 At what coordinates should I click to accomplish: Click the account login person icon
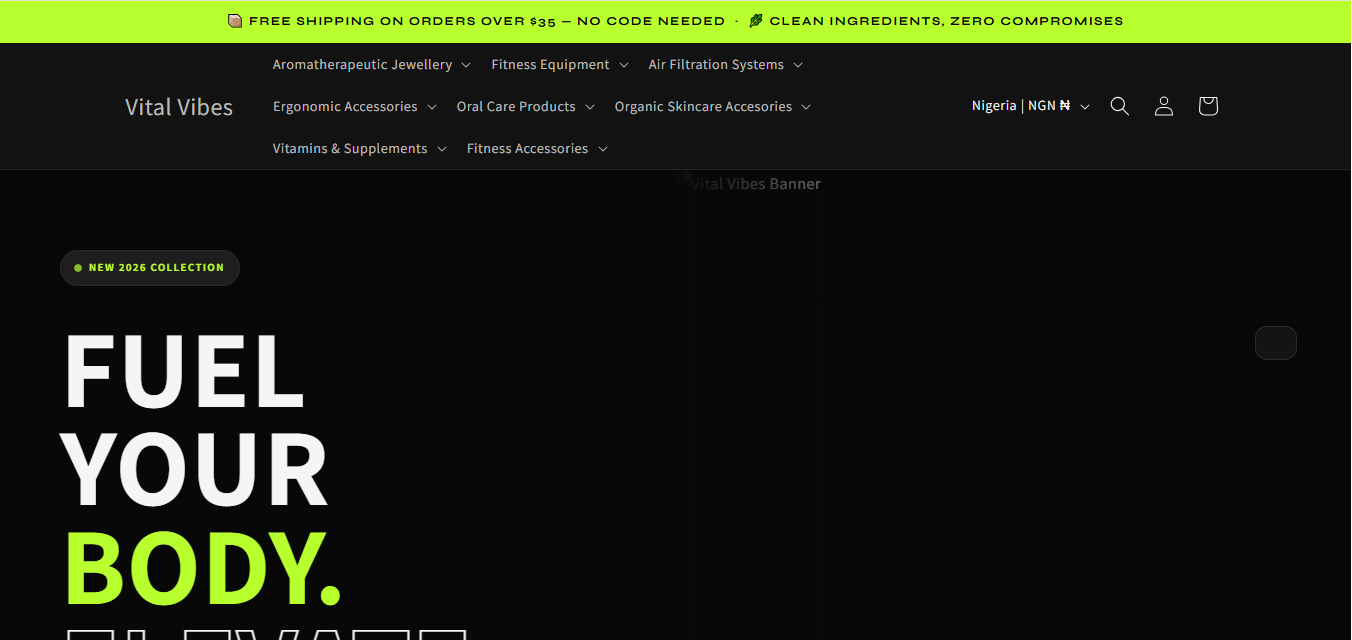click(x=1163, y=106)
